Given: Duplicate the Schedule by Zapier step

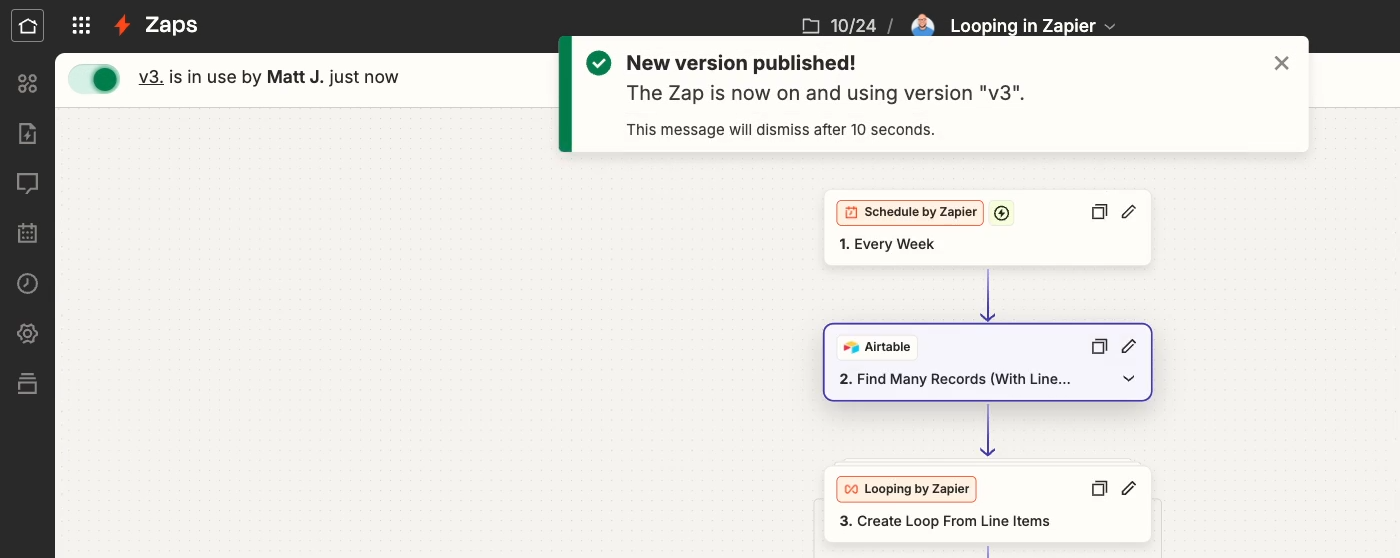Looking at the screenshot, I should point(1099,212).
